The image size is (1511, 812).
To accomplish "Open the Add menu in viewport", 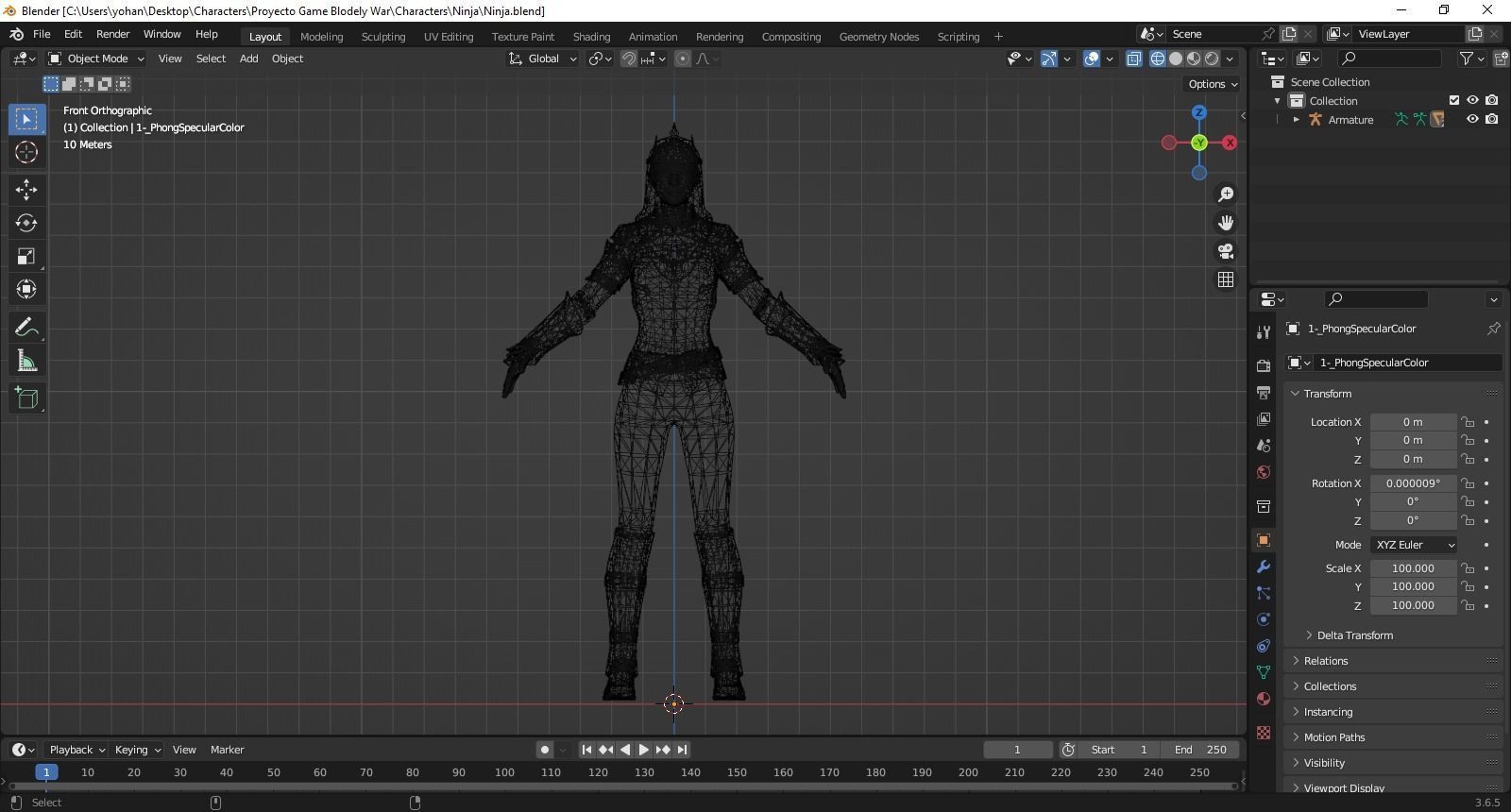I will click(248, 59).
